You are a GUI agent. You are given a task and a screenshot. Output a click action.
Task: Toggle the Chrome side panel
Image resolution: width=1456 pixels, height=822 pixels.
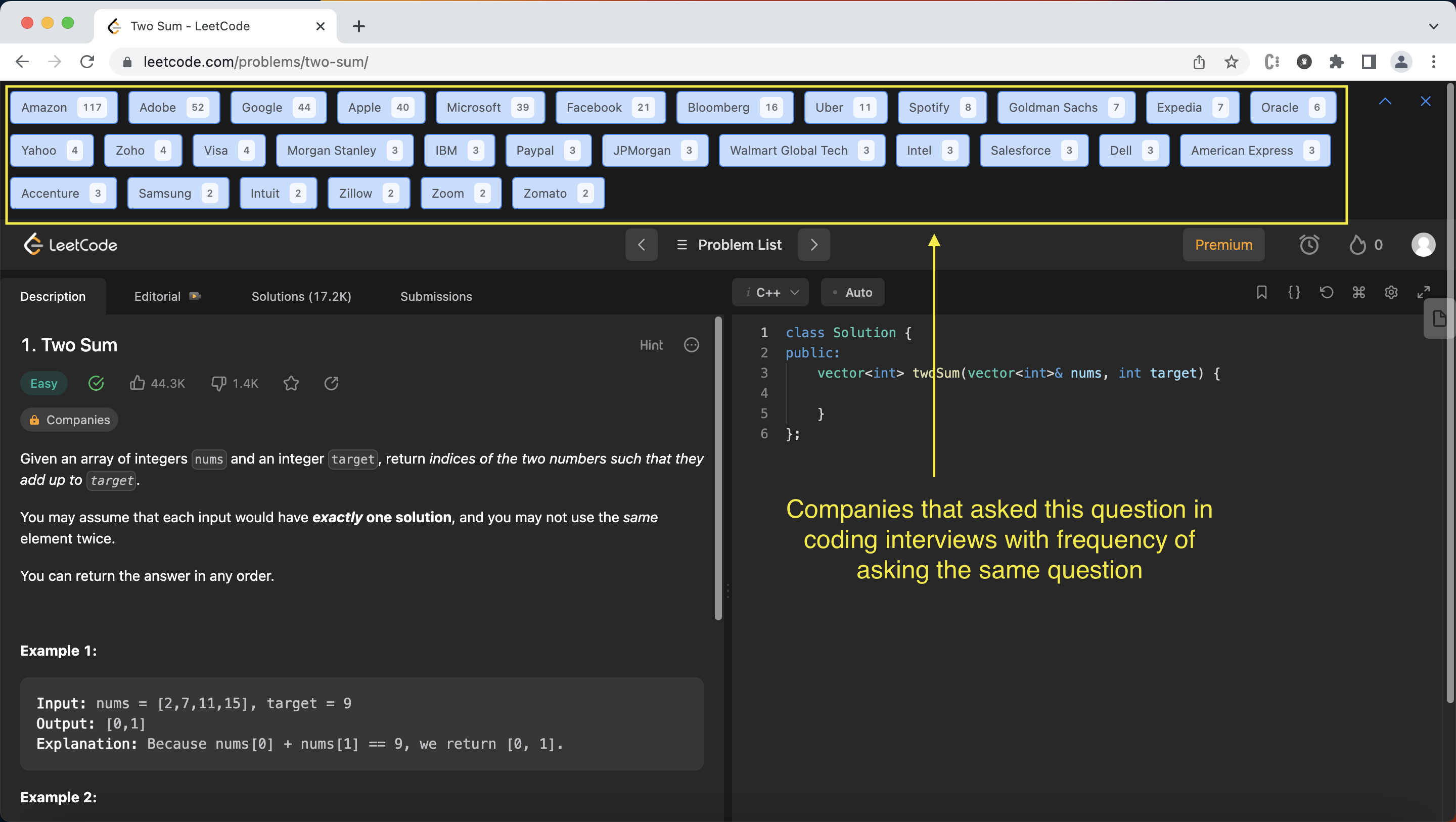click(1369, 62)
